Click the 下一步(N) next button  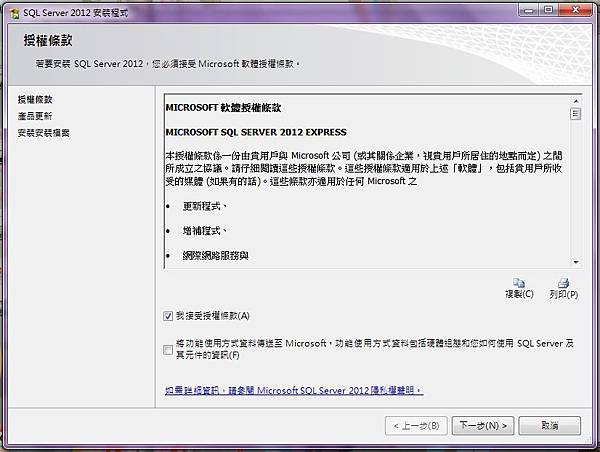coord(483,426)
